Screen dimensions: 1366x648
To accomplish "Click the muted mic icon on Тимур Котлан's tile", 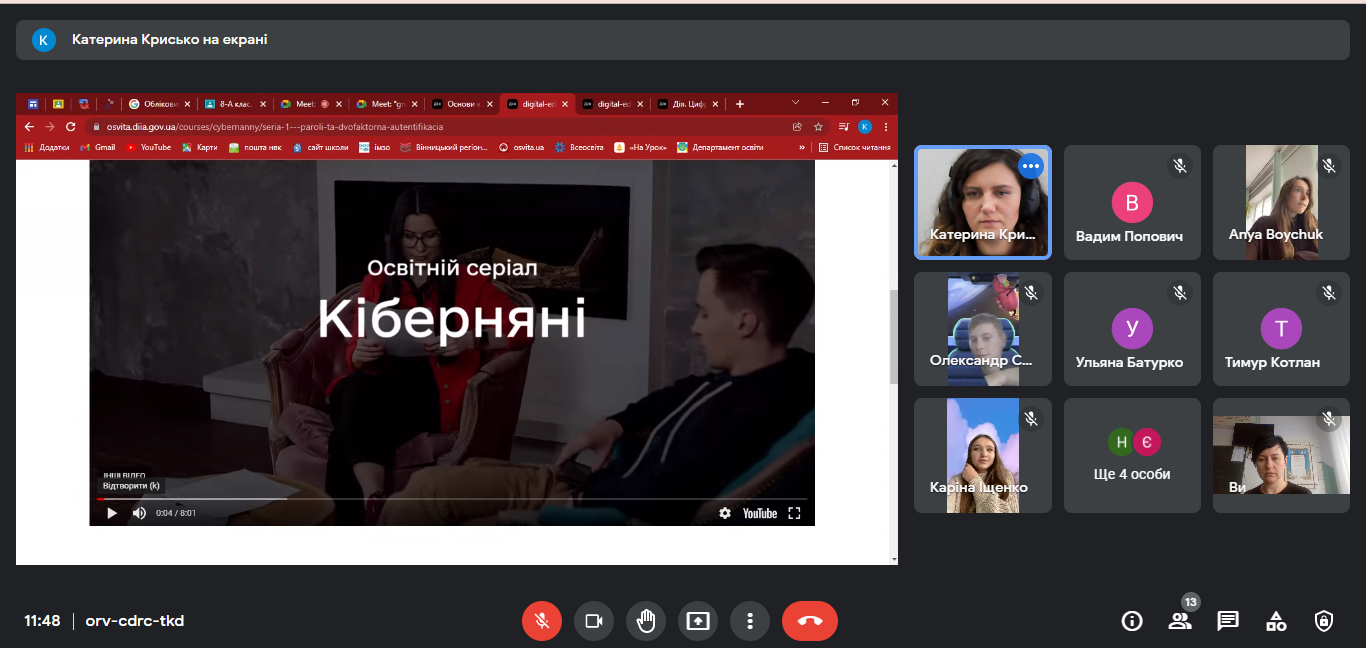I will tap(1329, 292).
